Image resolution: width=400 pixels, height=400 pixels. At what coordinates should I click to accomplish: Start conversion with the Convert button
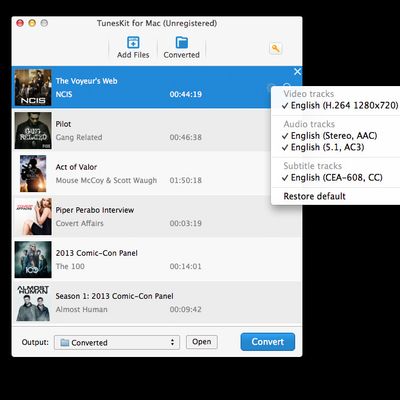tap(268, 342)
